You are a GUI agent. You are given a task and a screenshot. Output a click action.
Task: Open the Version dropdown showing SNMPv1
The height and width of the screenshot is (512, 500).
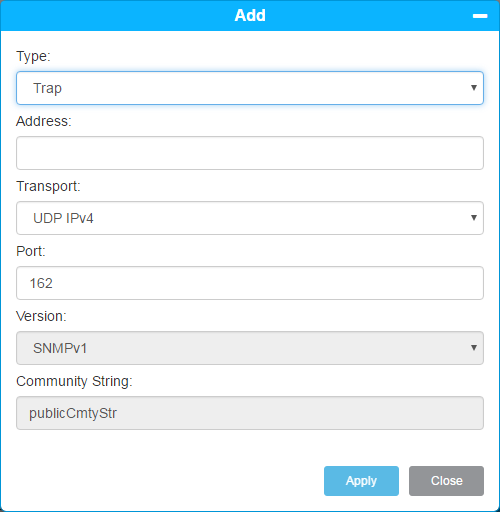click(250, 348)
